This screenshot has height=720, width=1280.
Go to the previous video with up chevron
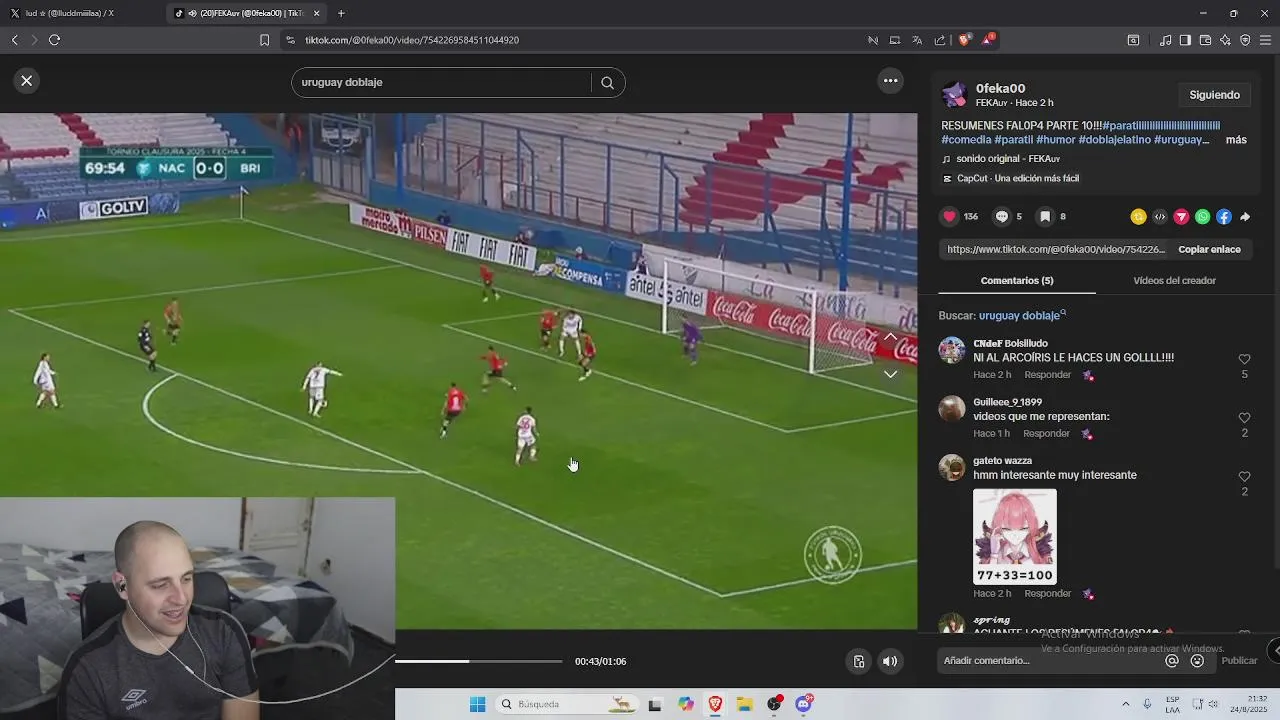point(890,337)
